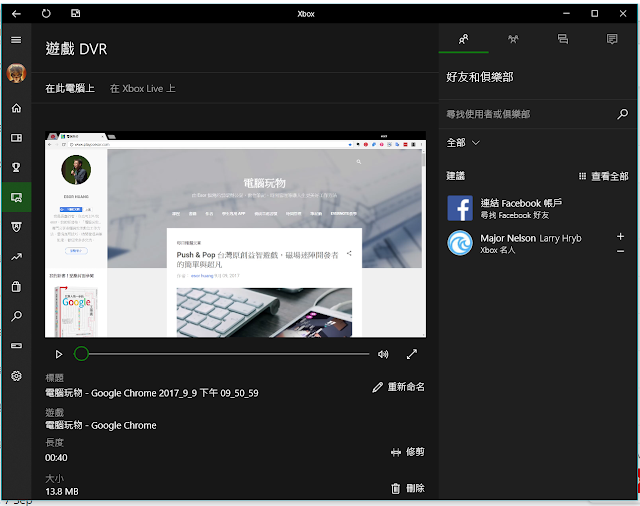Open Major Nelson profile entry
Image resolution: width=640 pixels, height=506 pixels.
click(538, 243)
